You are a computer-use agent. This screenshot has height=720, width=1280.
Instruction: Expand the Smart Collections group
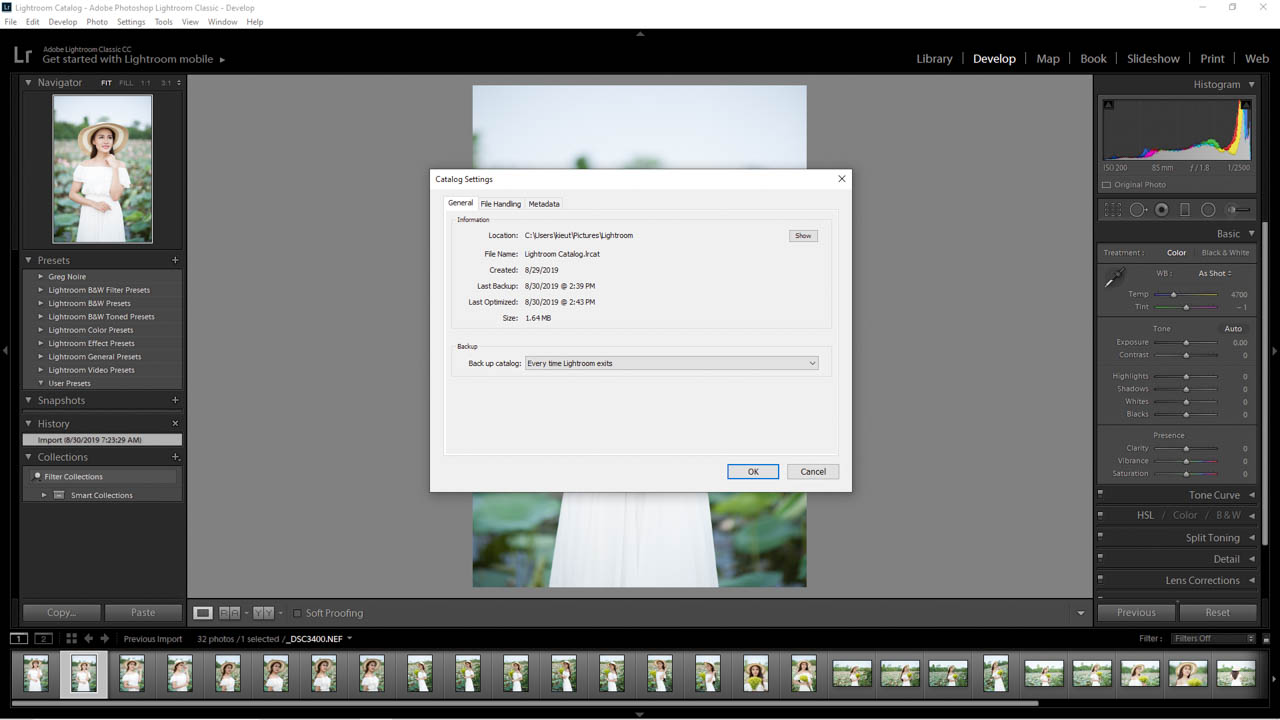44,494
